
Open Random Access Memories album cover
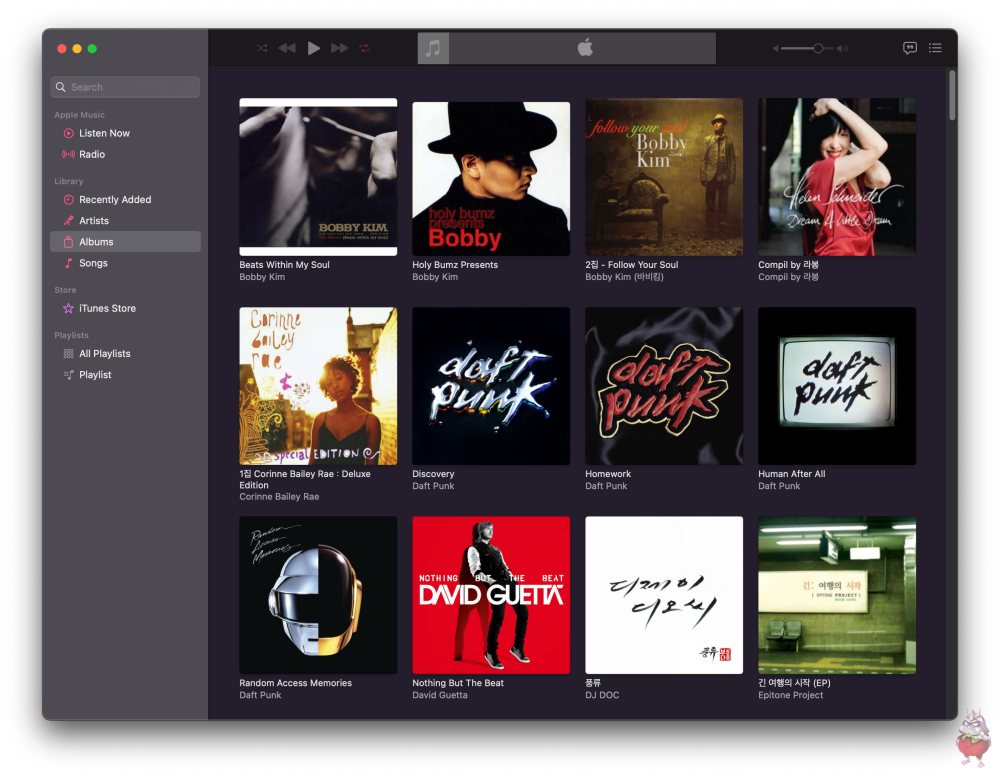(x=318, y=595)
